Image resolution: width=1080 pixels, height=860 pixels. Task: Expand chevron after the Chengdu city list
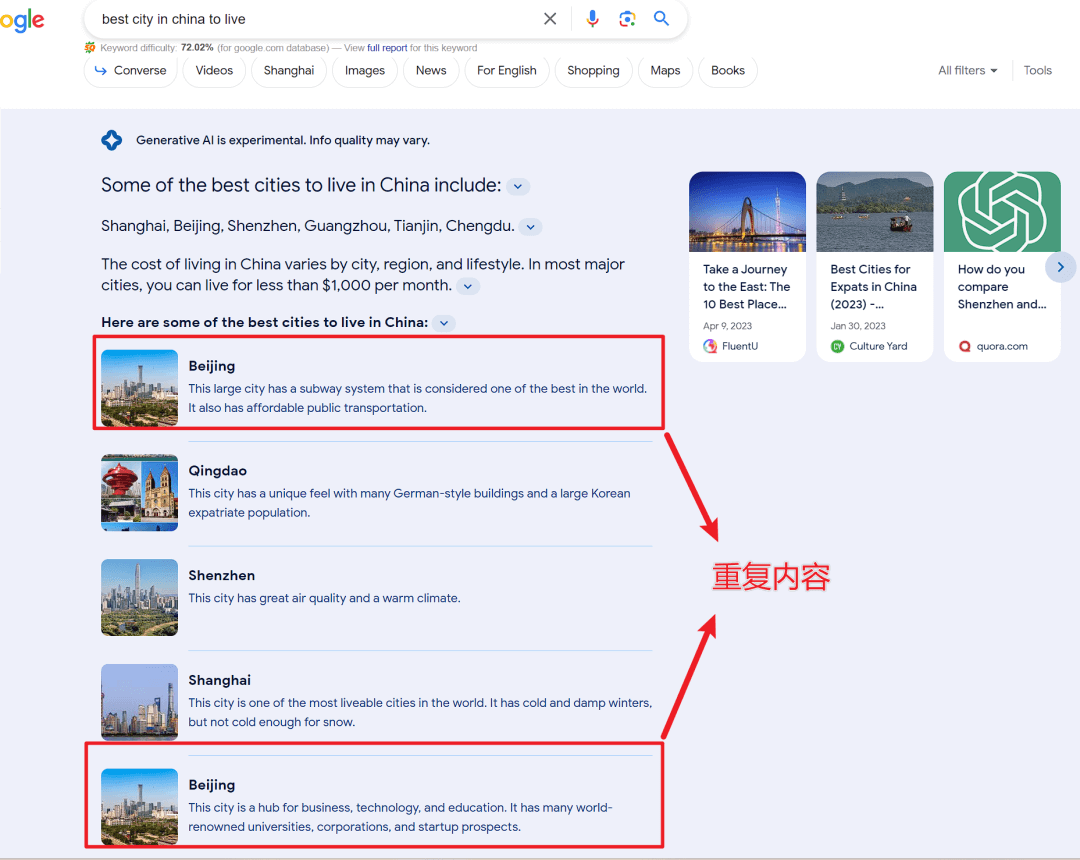tap(530, 227)
